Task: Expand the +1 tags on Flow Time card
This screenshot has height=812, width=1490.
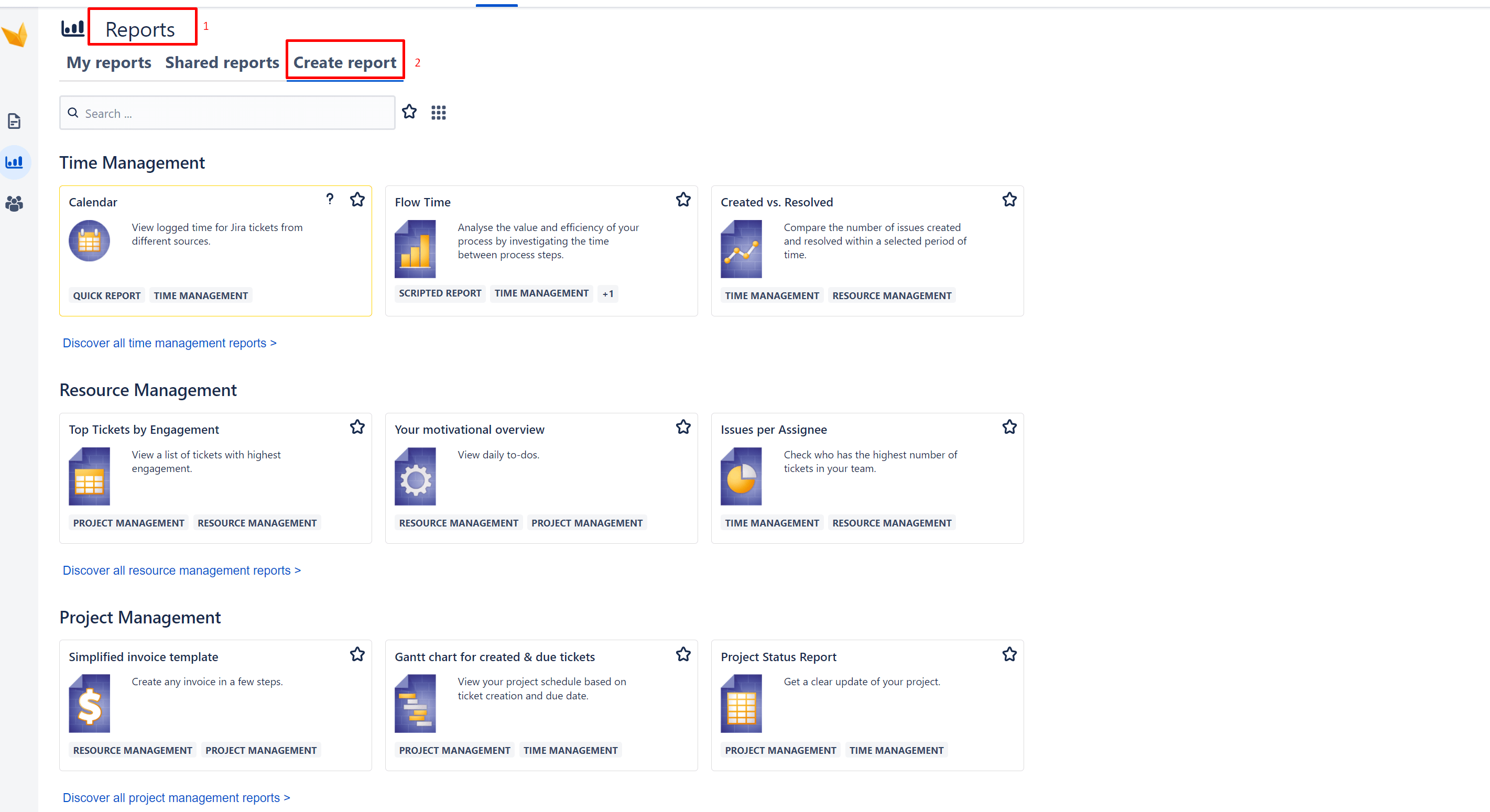Action: (x=608, y=294)
